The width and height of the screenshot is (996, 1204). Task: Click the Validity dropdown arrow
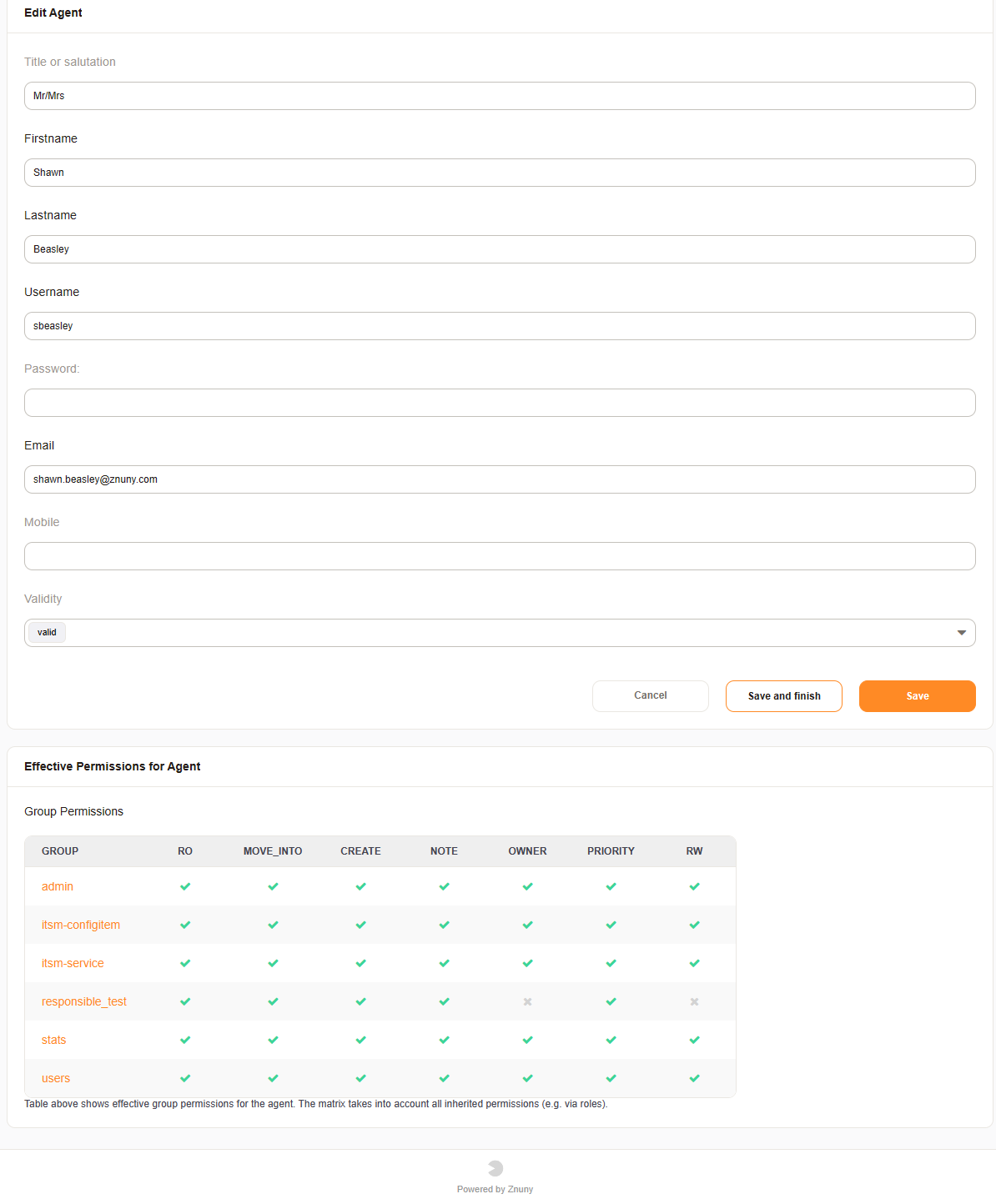point(960,632)
